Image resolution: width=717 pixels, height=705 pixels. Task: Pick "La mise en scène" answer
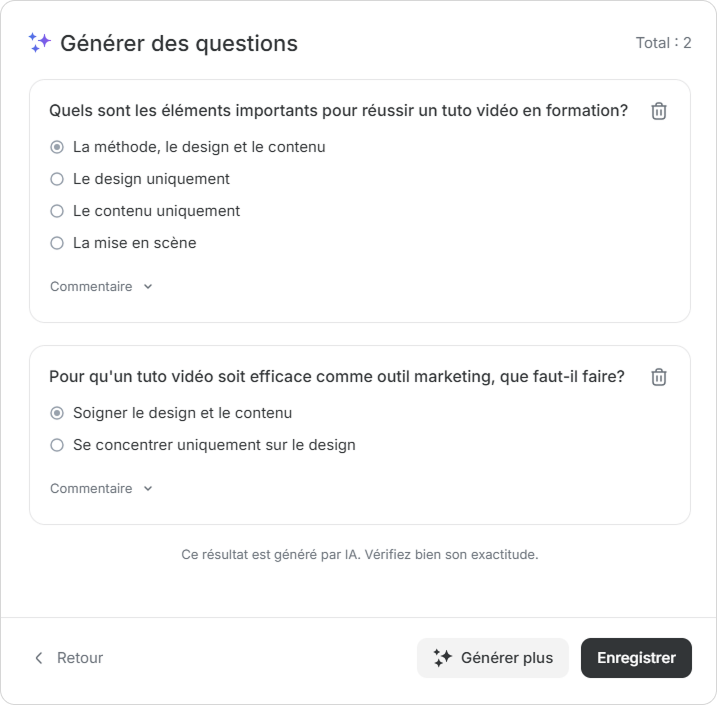[x=57, y=243]
